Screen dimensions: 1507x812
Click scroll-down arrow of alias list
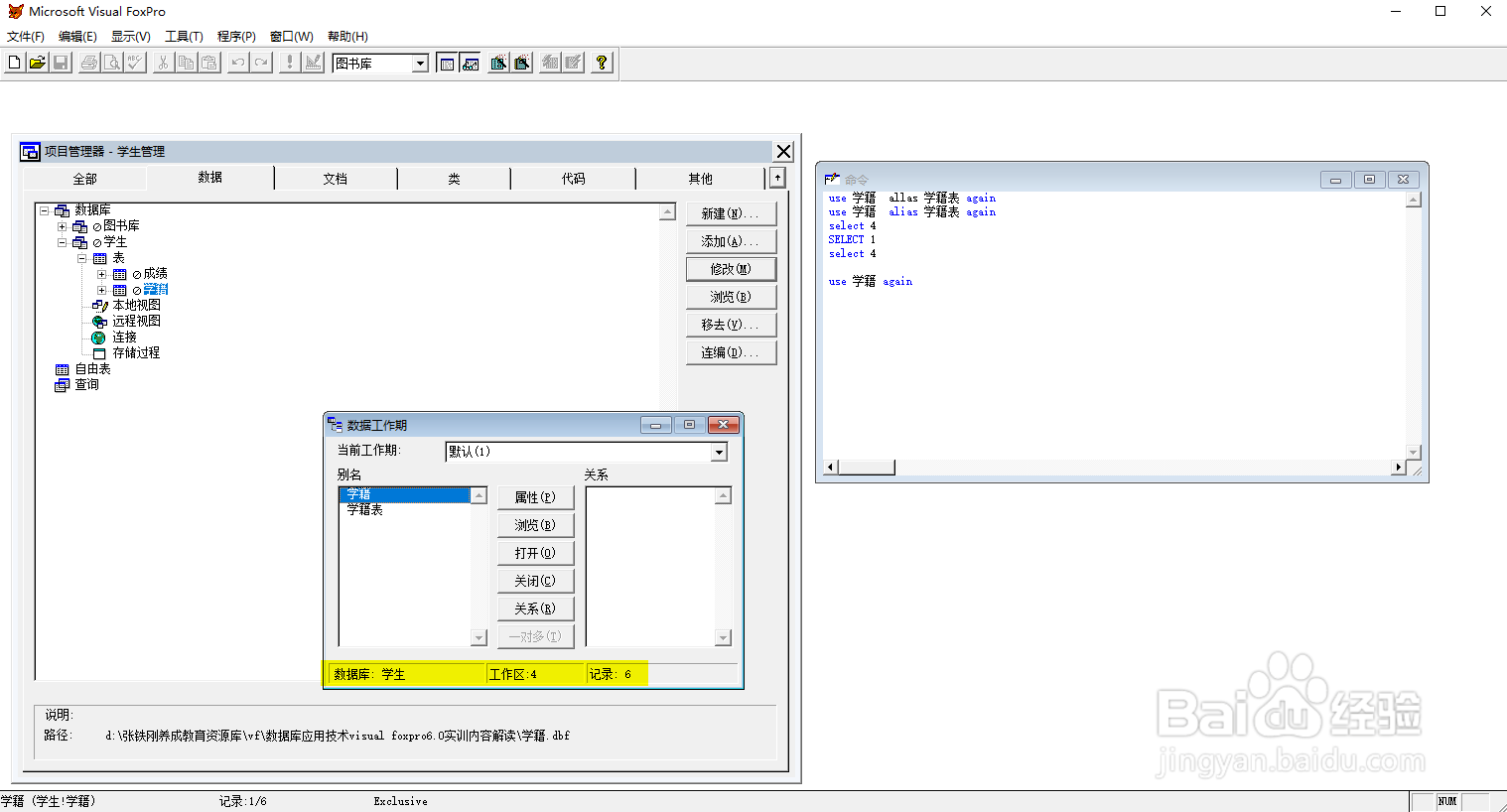point(479,638)
